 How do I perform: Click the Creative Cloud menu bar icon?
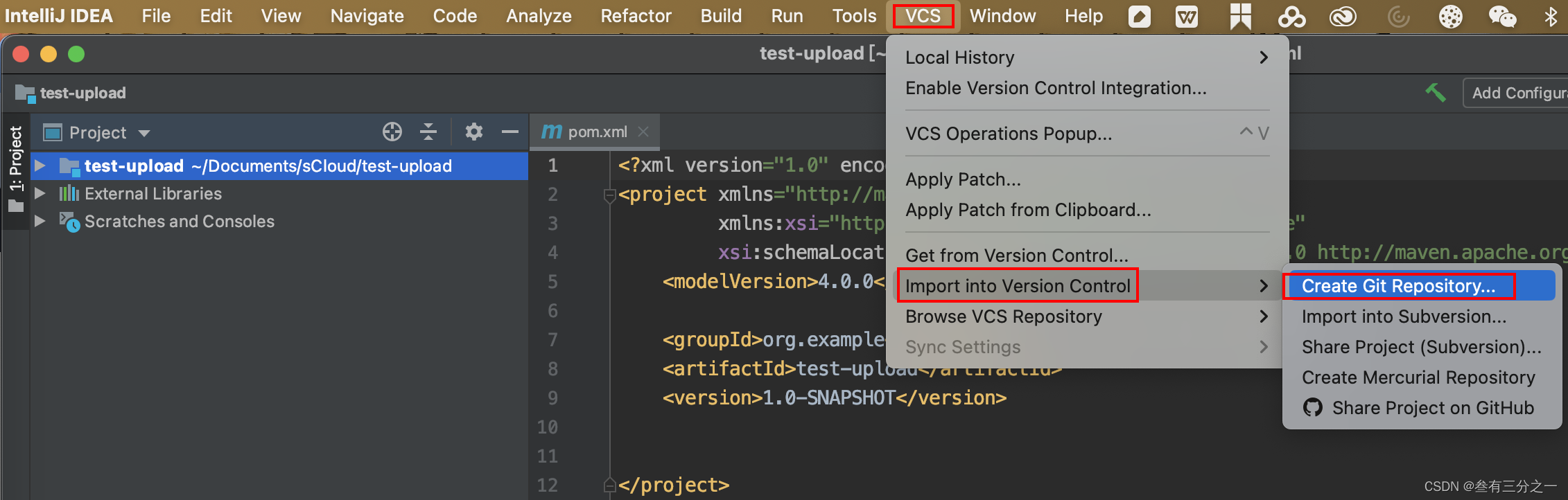pos(1343,16)
